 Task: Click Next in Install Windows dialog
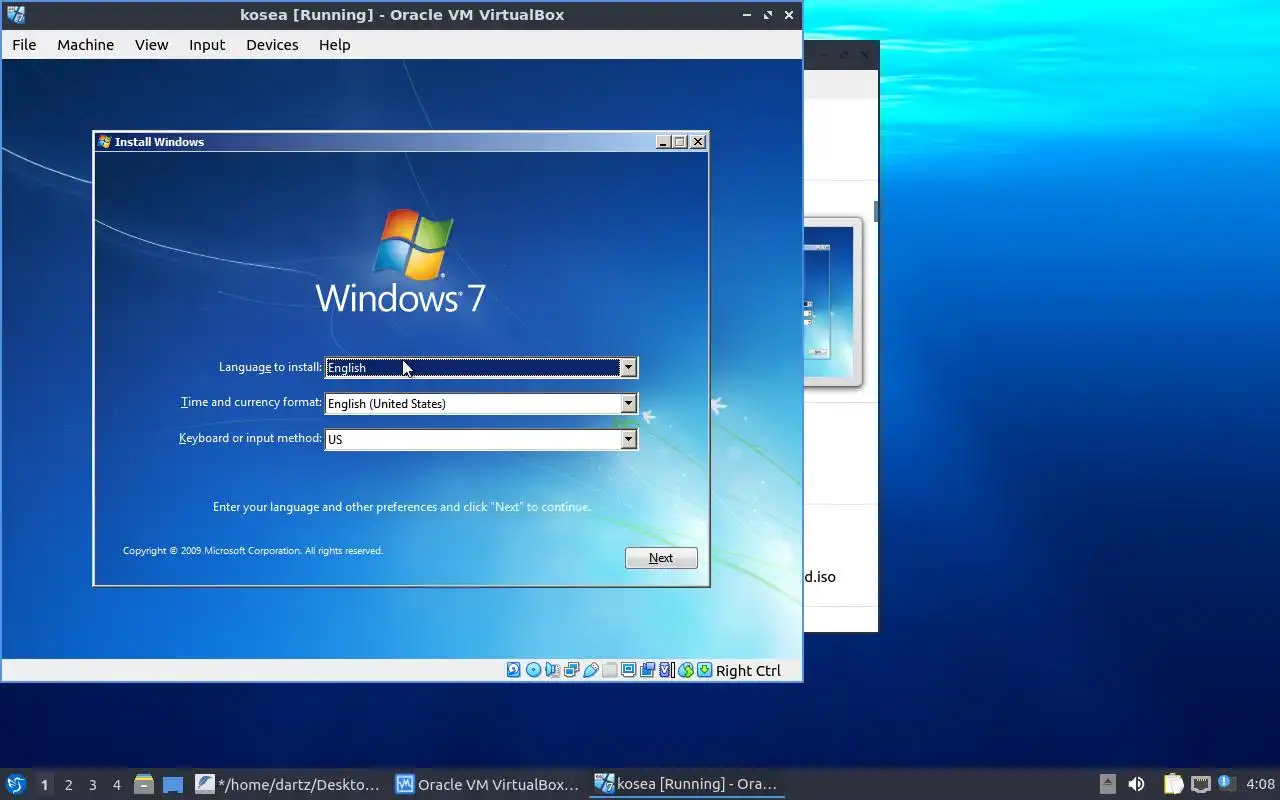(x=661, y=558)
